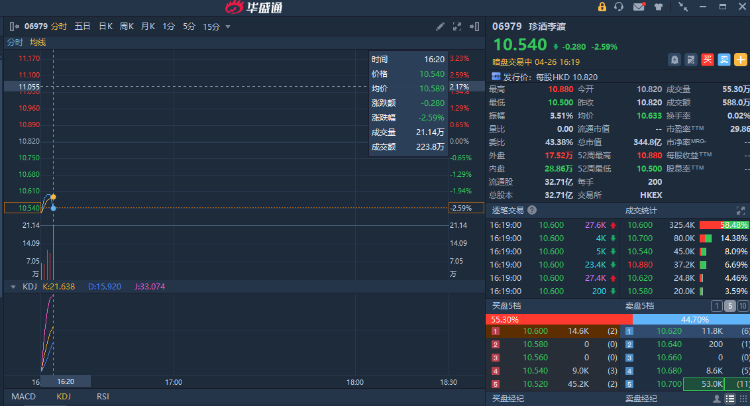Select ask level 1 row at 10.620
Viewport: 750px width, 406px height.
pyautogui.click(x=685, y=331)
